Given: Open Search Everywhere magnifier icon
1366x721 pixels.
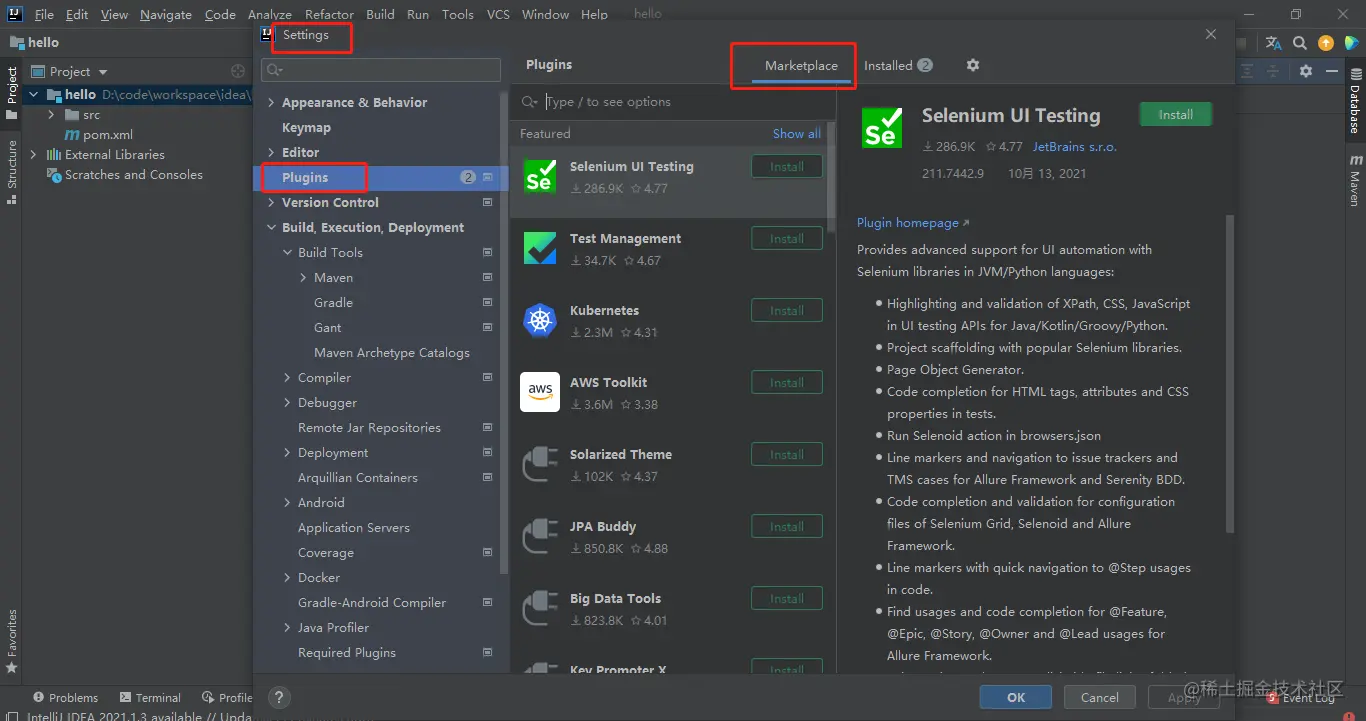Looking at the screenshot, I should (x=1300, y=43).
